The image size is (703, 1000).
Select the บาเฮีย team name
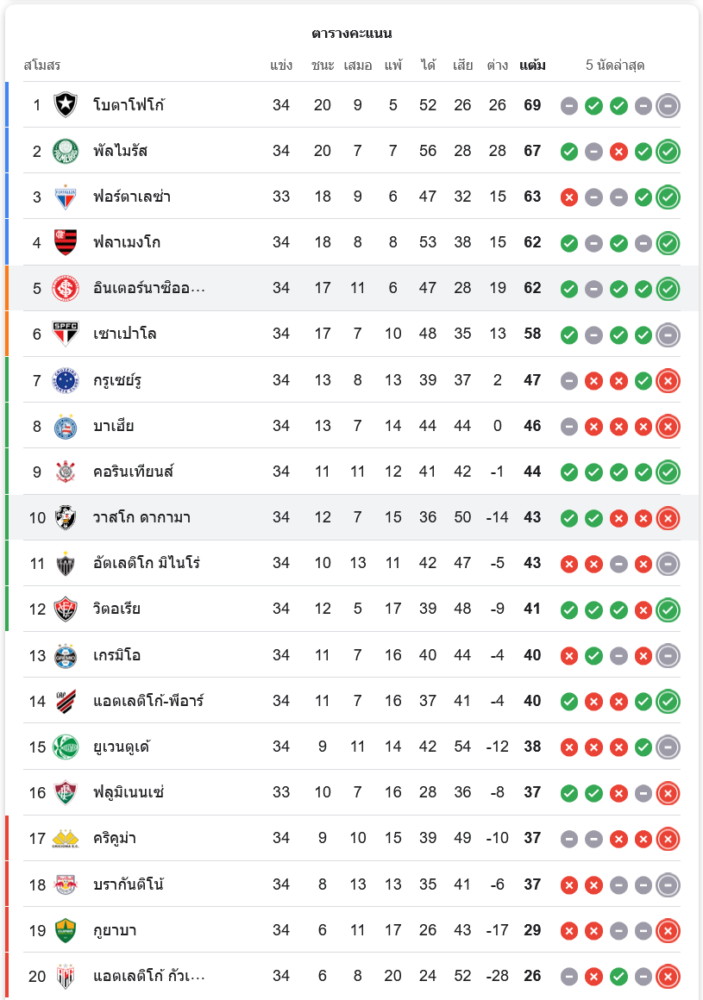[113, 426]
